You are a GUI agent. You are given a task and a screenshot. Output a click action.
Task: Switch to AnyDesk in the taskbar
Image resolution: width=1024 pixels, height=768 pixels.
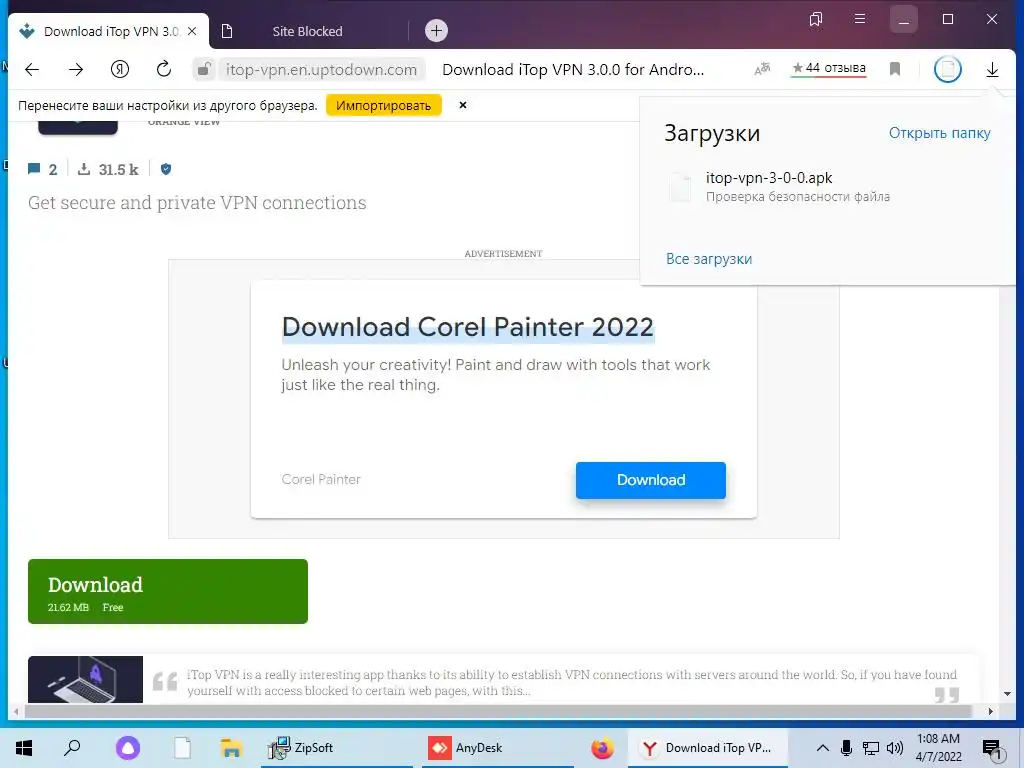[498, 748]
